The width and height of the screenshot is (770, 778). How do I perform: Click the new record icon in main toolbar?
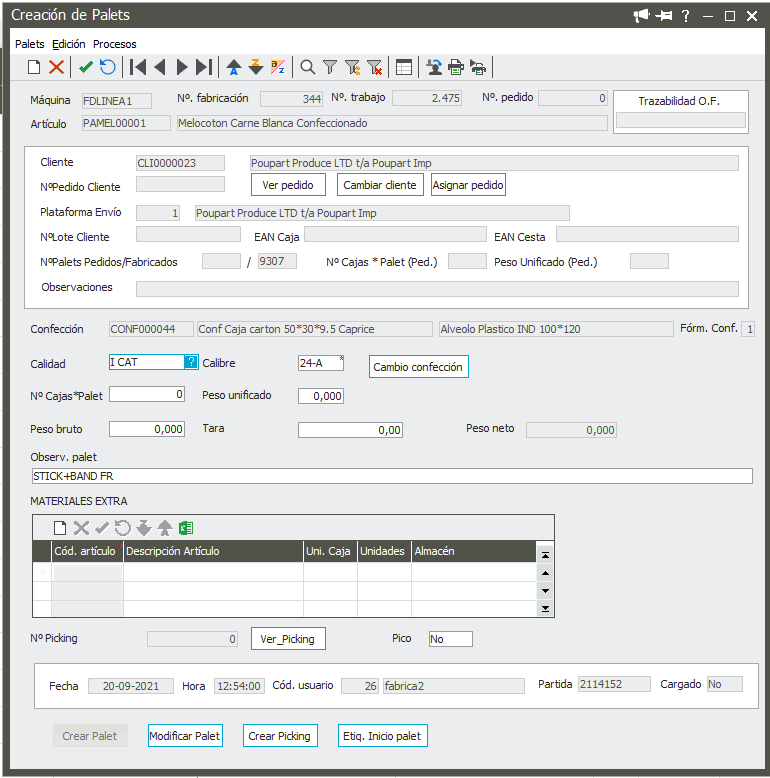[34, 67]
